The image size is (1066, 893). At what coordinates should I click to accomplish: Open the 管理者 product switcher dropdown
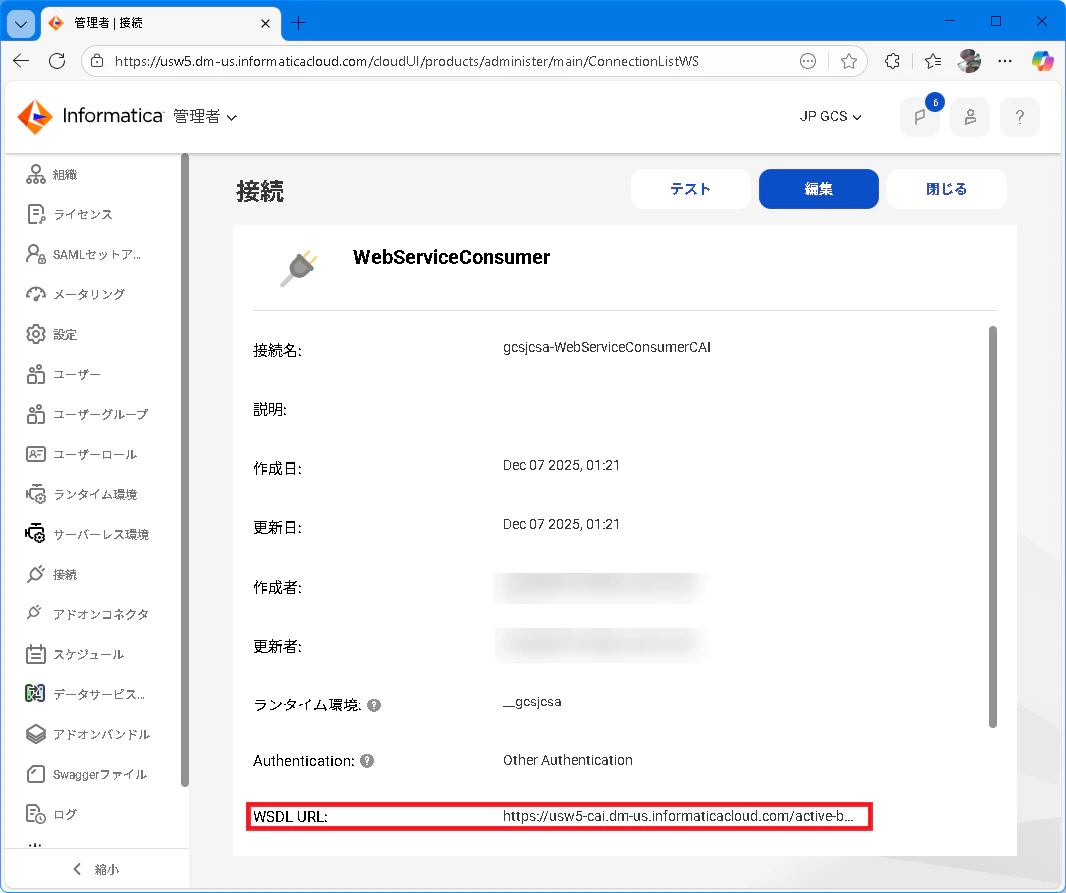205,117
